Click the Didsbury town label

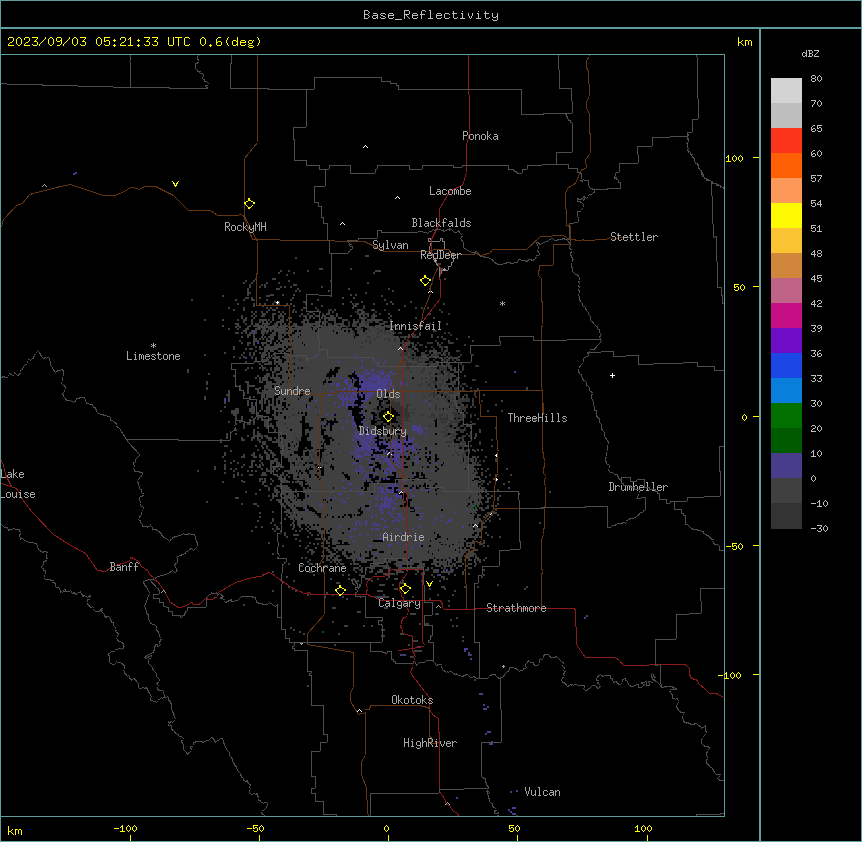pos(383,431)
